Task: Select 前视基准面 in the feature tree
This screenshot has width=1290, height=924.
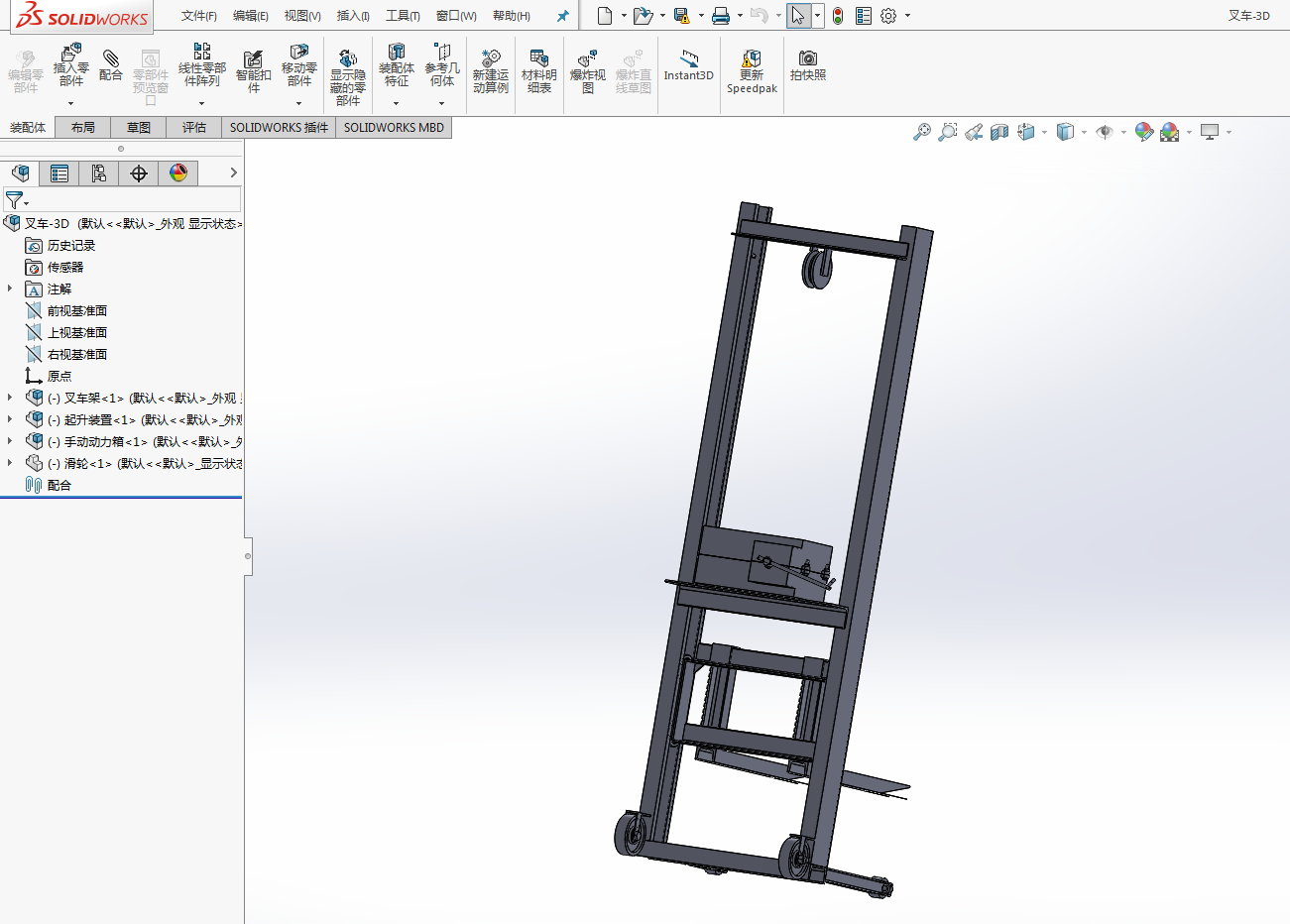Action: click(76, 311)
